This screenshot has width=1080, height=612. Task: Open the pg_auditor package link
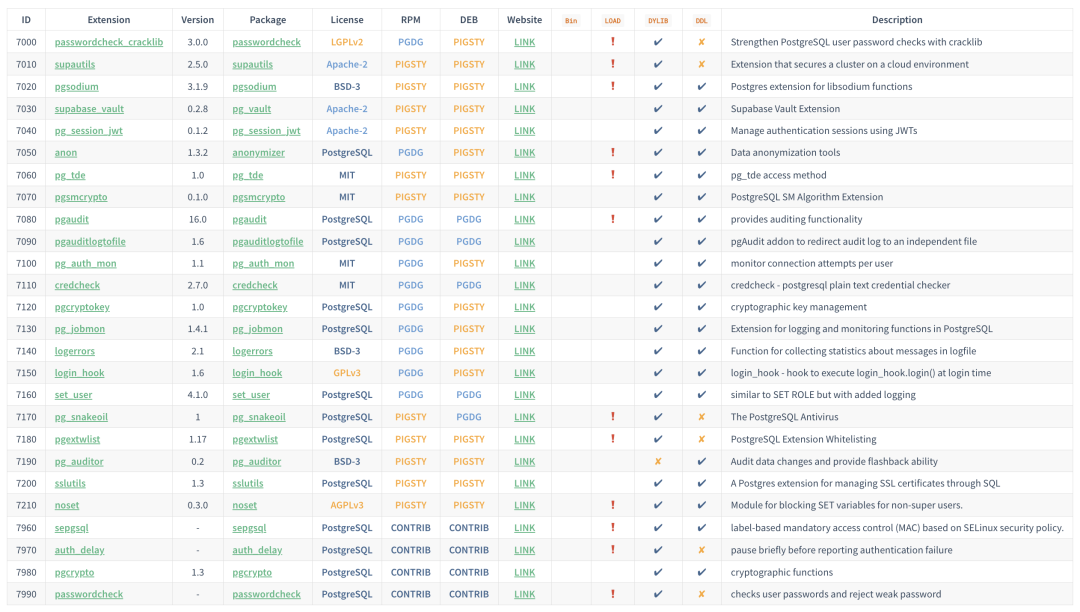[x=257, y=462]
